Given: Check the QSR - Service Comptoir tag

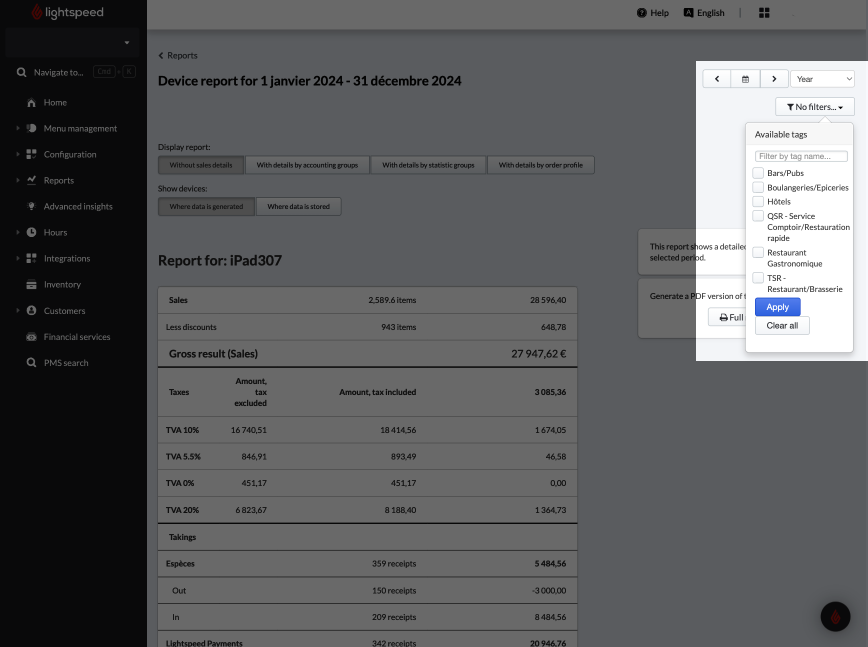Looking at the screenshot, I should (x=758, y=216).
